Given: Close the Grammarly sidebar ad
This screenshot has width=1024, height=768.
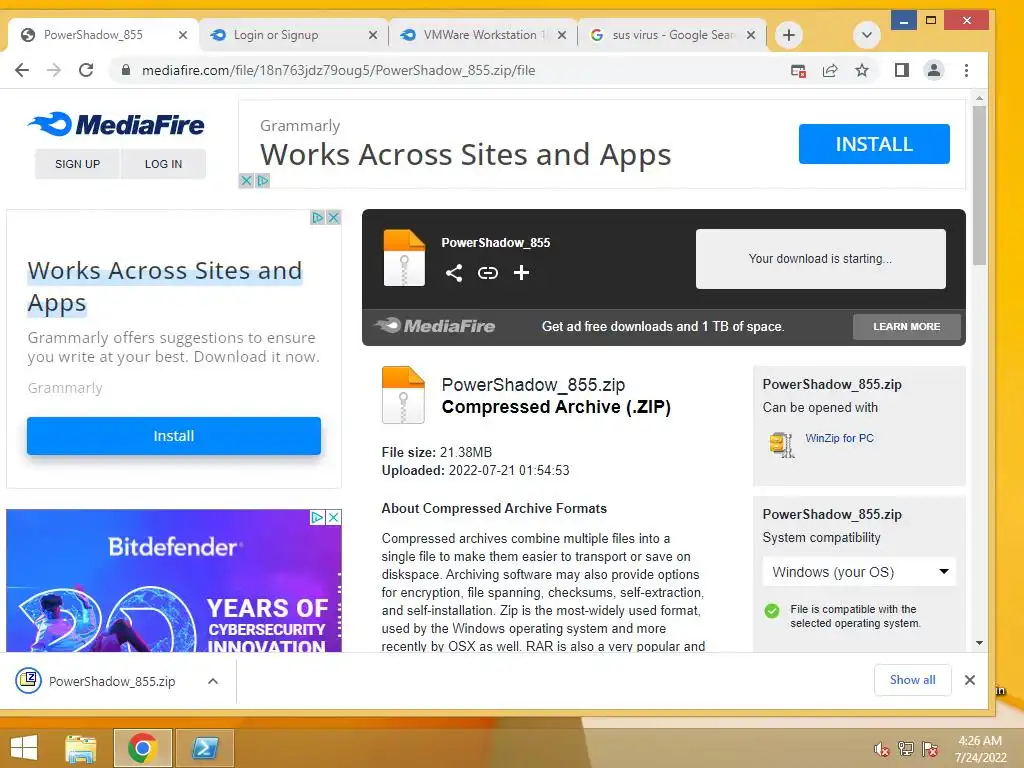Looking at the screenshot, I should point(333,217).
